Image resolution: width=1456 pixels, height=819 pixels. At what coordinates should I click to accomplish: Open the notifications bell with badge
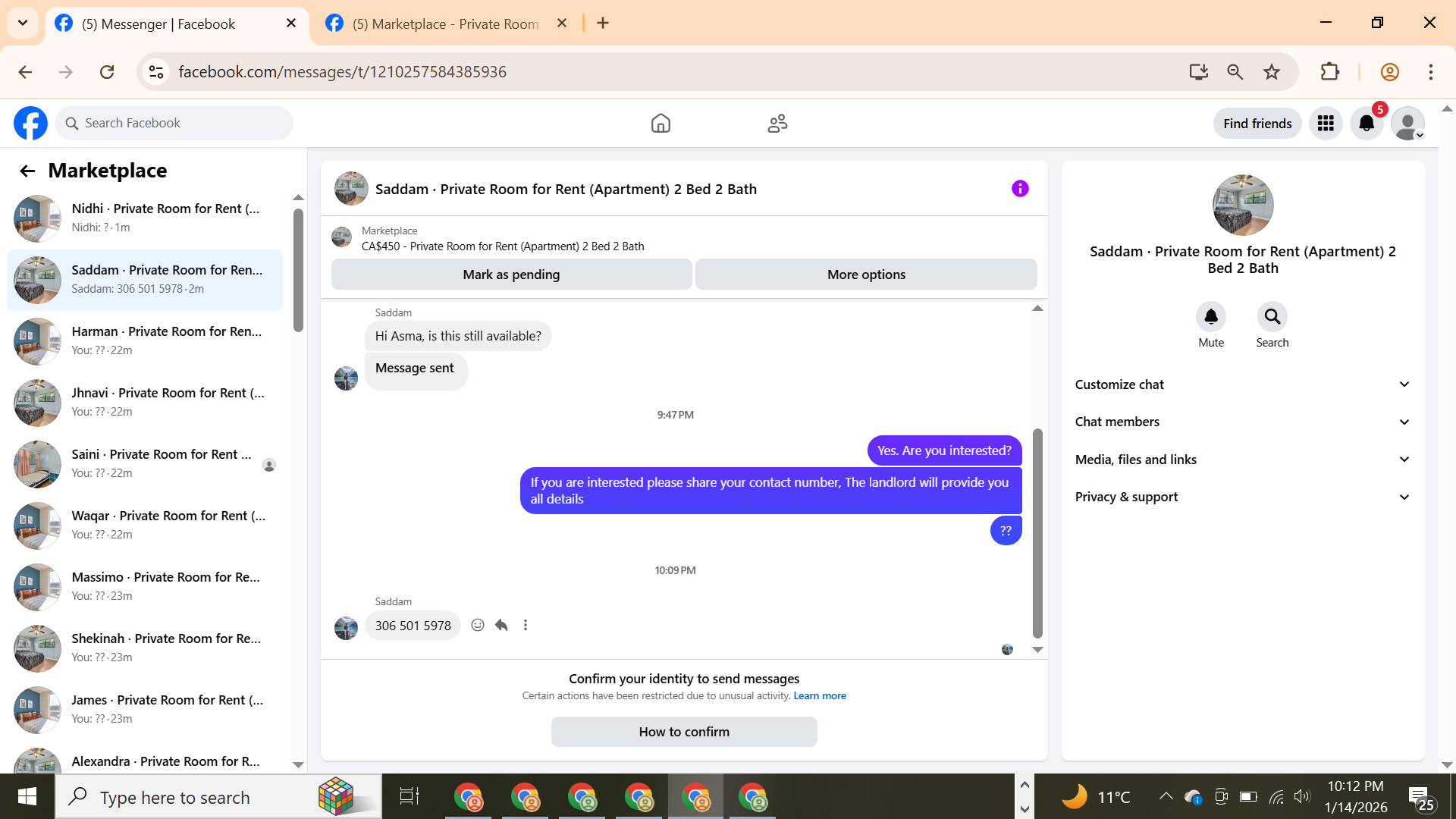click(x=1367, y=123)
